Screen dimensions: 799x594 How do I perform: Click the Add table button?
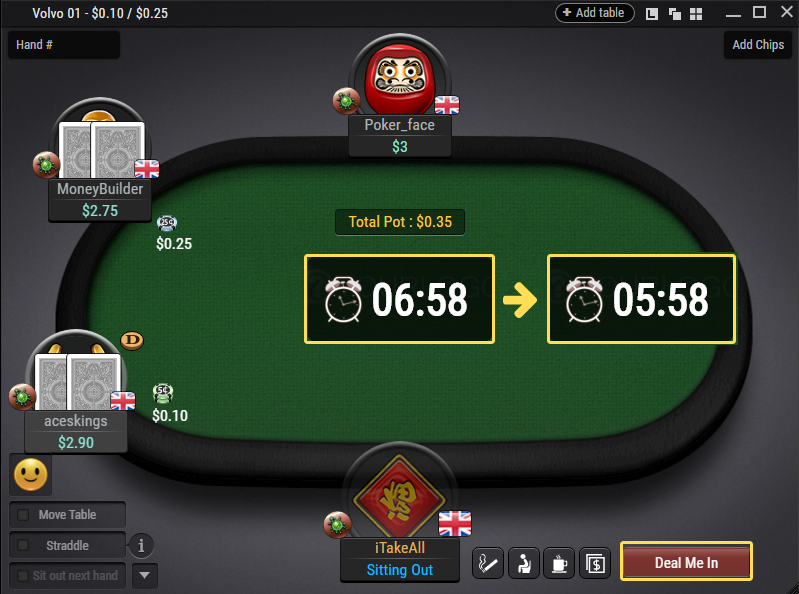(594, 13)
